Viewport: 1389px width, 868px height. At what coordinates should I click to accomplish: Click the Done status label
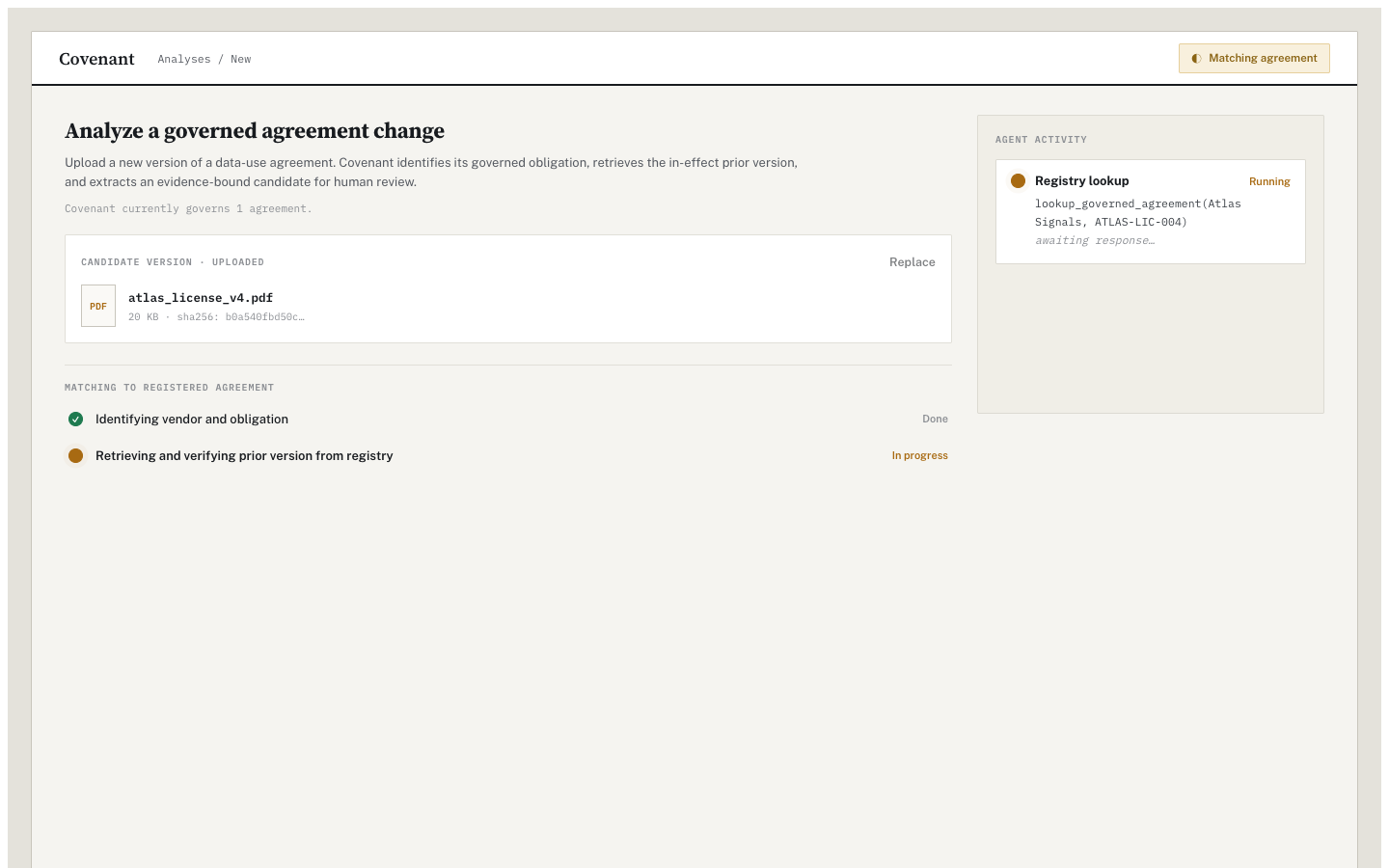pyautogui.click(x=935, y=419)
